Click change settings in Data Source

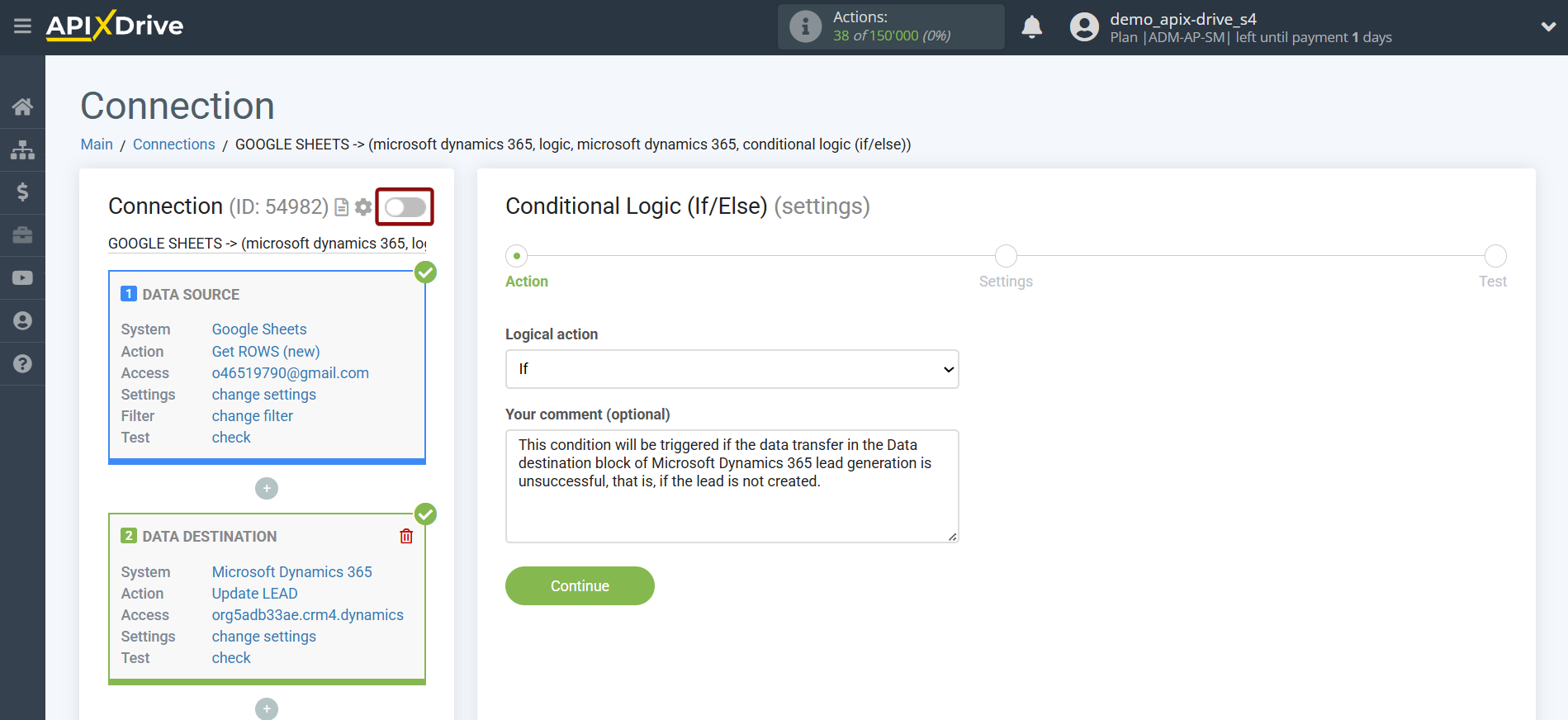pyautogui.click(x=264, y=395)
